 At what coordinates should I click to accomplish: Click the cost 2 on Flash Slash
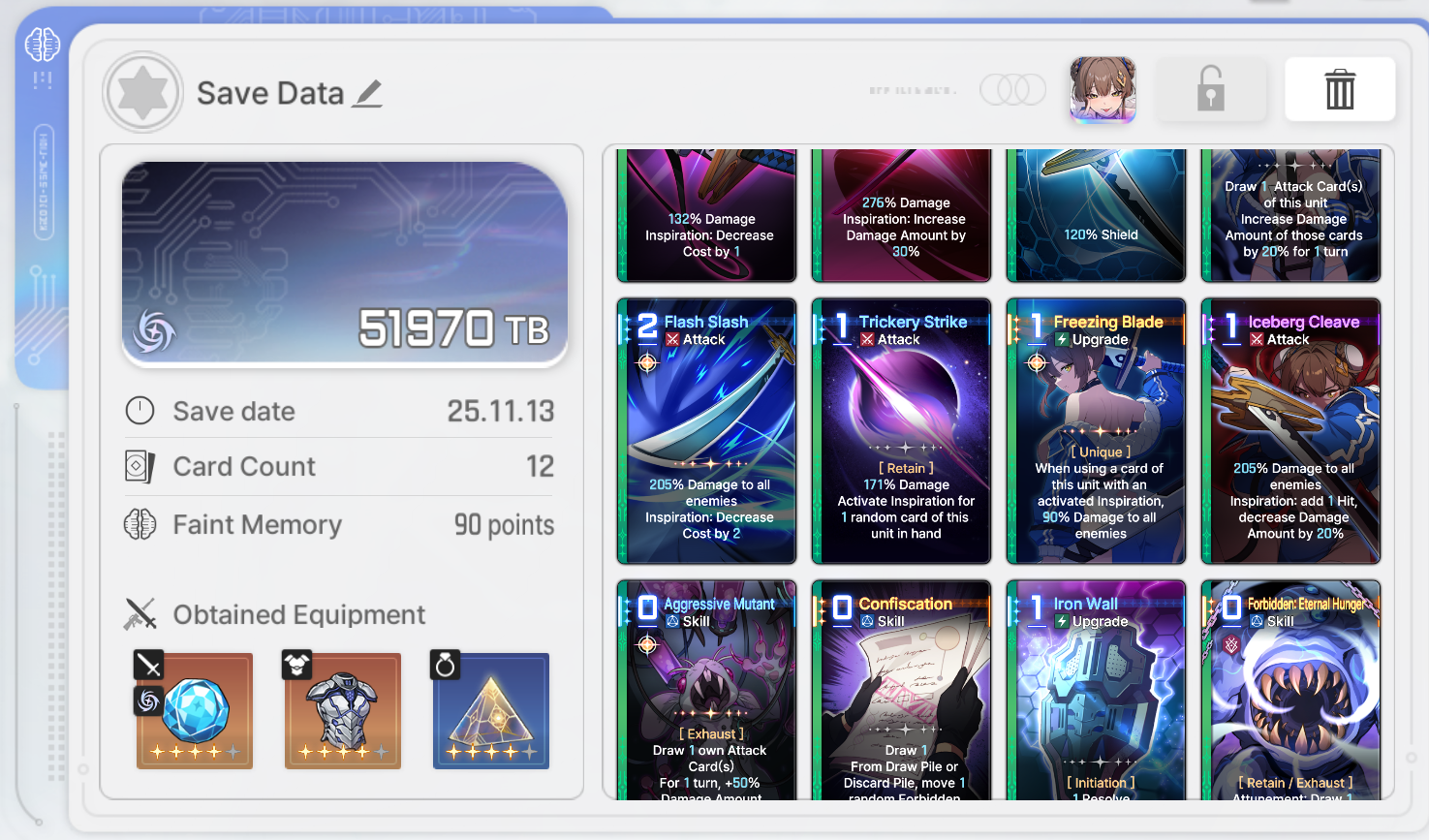647,326
